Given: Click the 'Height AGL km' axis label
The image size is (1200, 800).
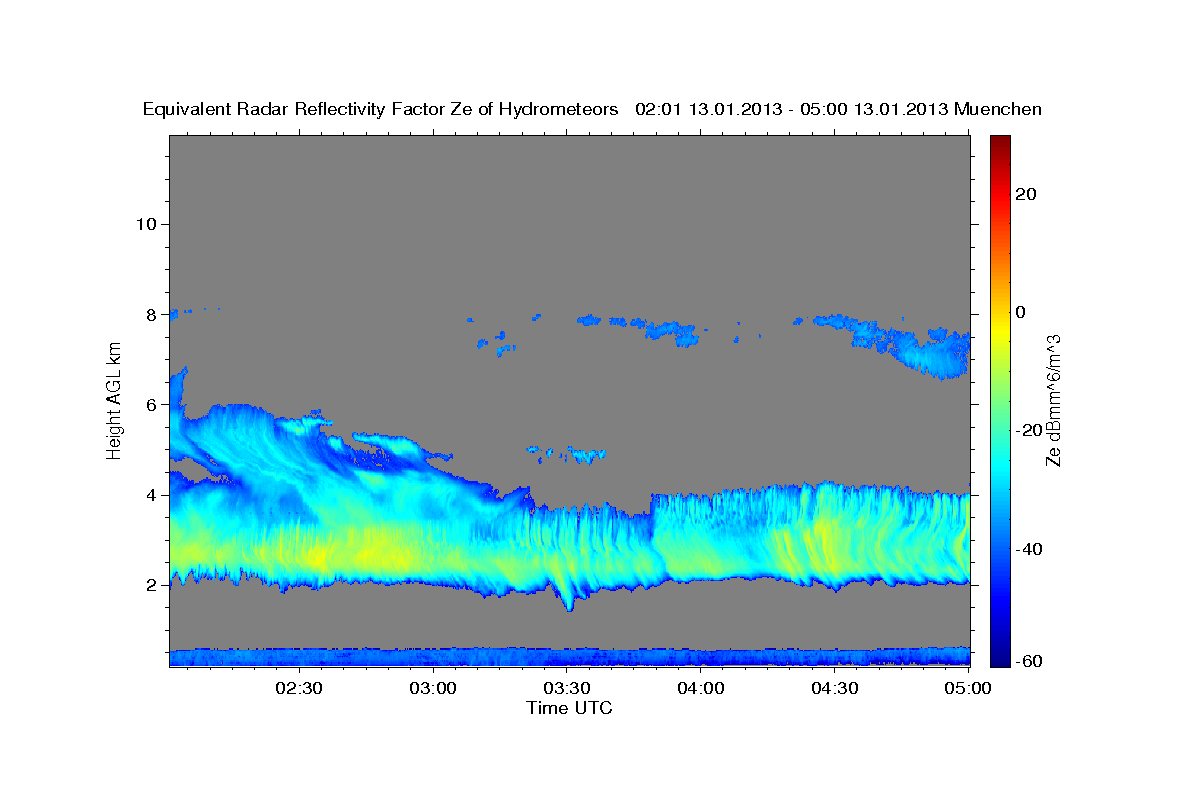Looking at the screenshot, I should [x=114, y=400].
